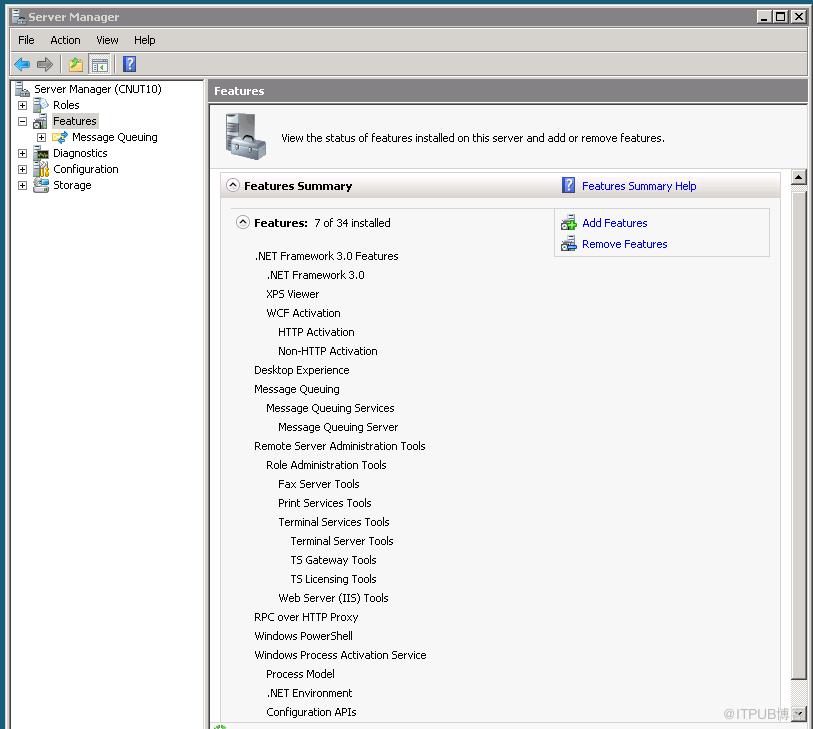
Task: Click the Forward arrow toolbar icon
Action: [x=45, y=64]
